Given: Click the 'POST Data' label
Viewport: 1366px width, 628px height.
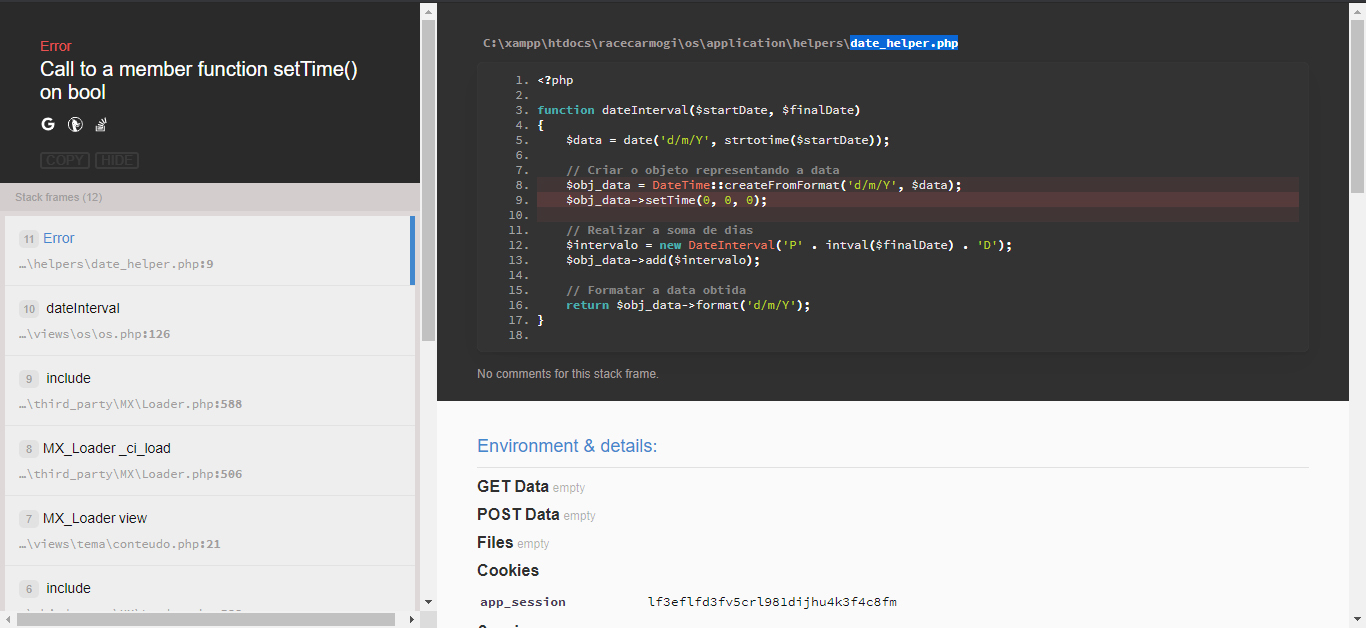Looking at the screenshot, I should pyautogui.click(x=518, y=515).
